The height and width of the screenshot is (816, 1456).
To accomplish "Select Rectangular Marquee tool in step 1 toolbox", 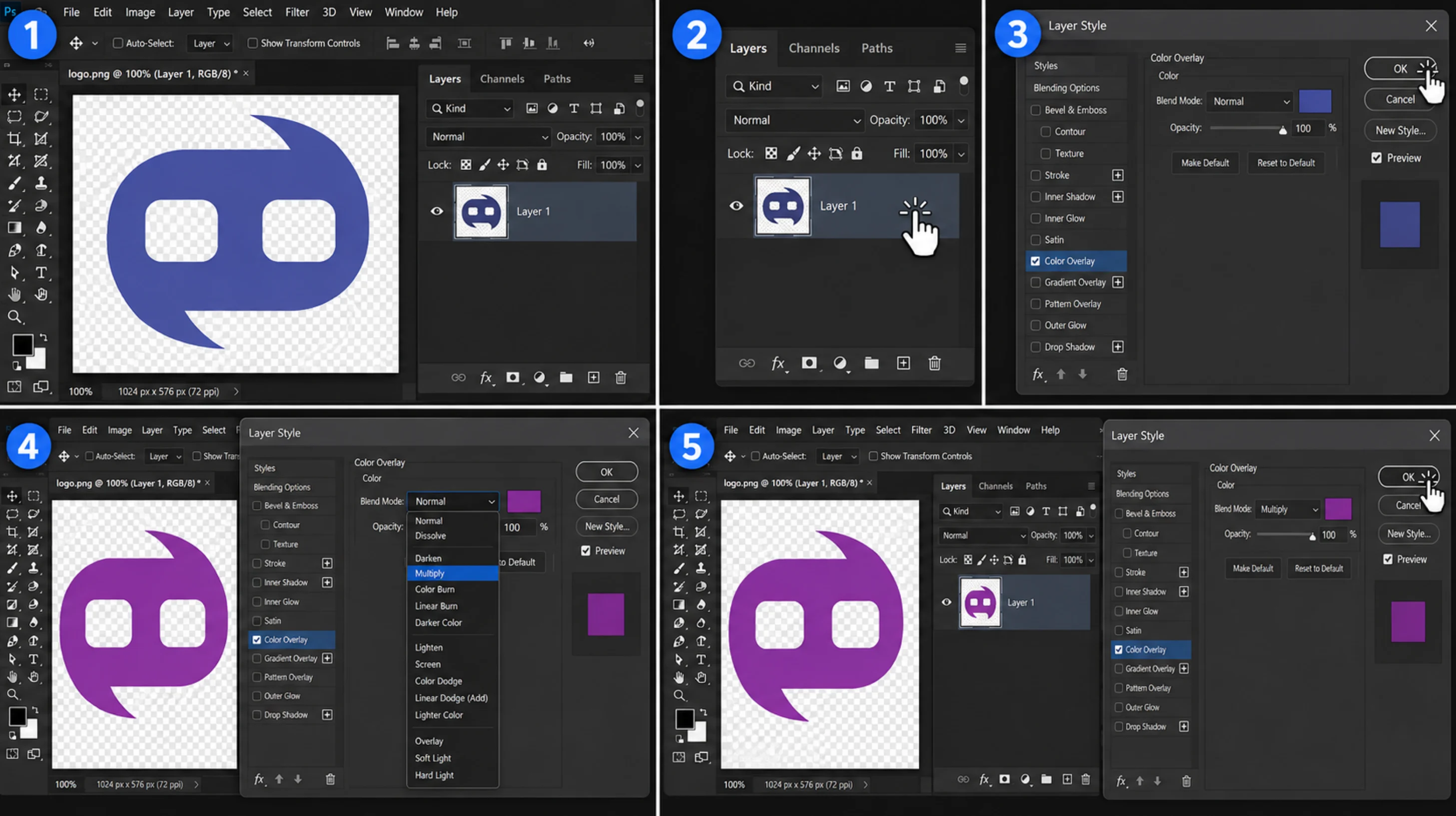I will (x=40, y=94).
